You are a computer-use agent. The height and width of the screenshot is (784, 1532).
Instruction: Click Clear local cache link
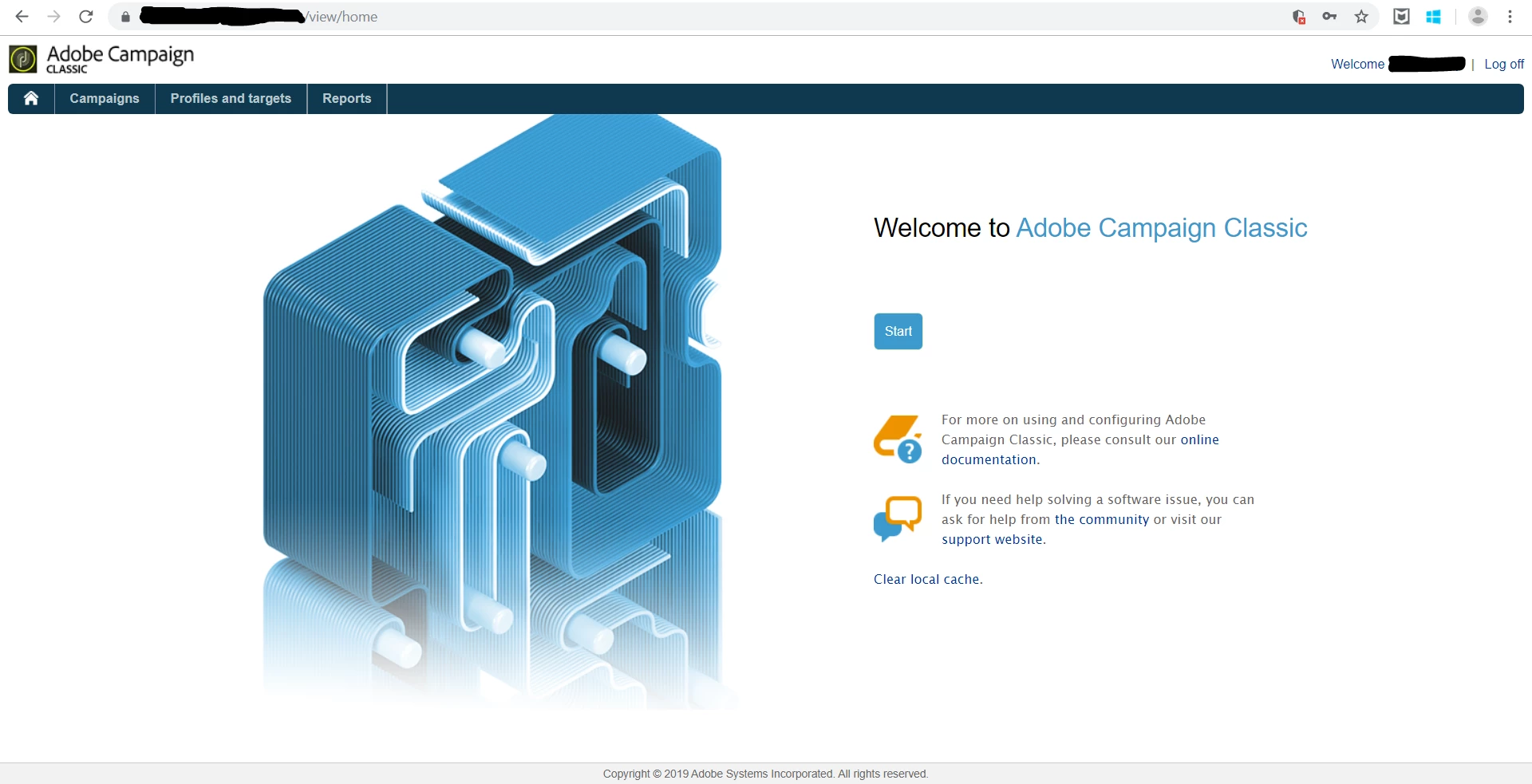pos(928,579)
